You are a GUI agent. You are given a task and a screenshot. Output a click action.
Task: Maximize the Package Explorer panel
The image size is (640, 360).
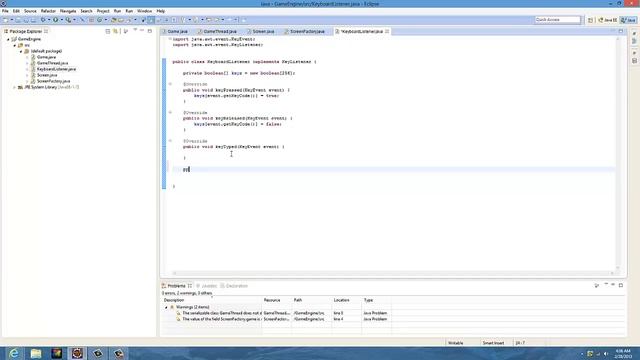click(150, 31)
